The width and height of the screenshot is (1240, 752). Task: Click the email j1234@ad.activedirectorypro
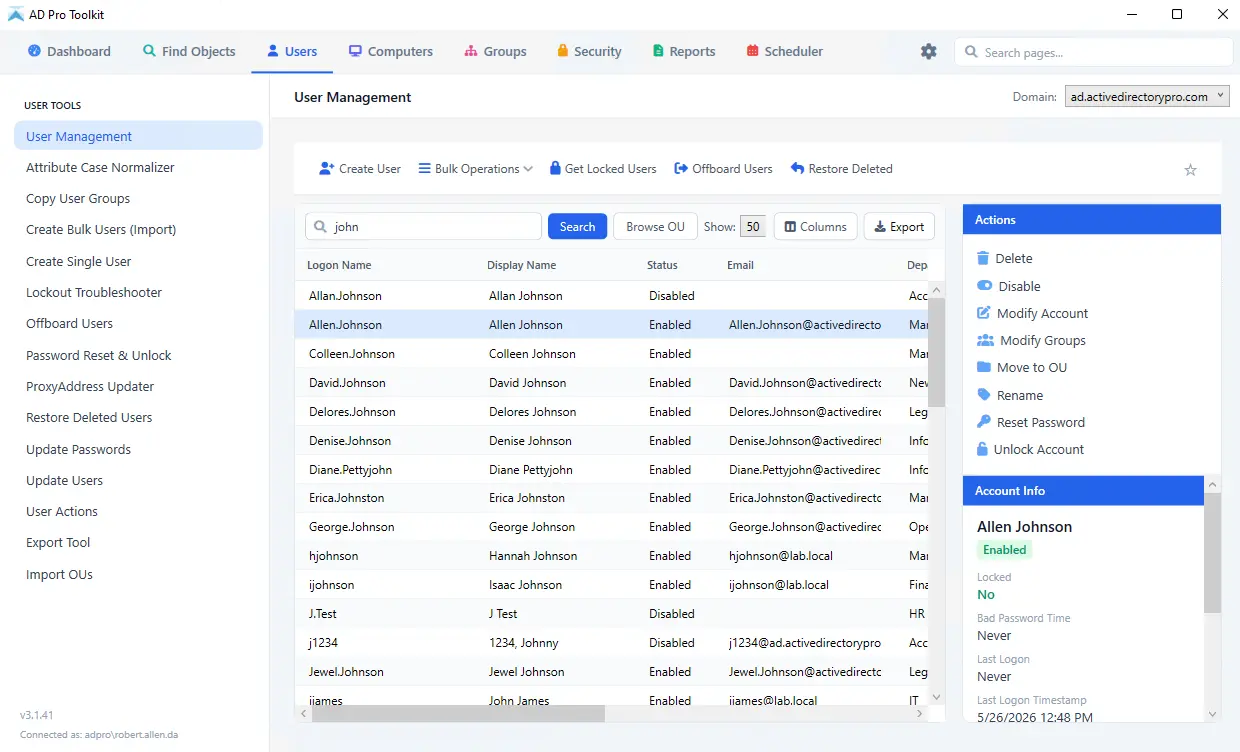[x=805, y=643]
